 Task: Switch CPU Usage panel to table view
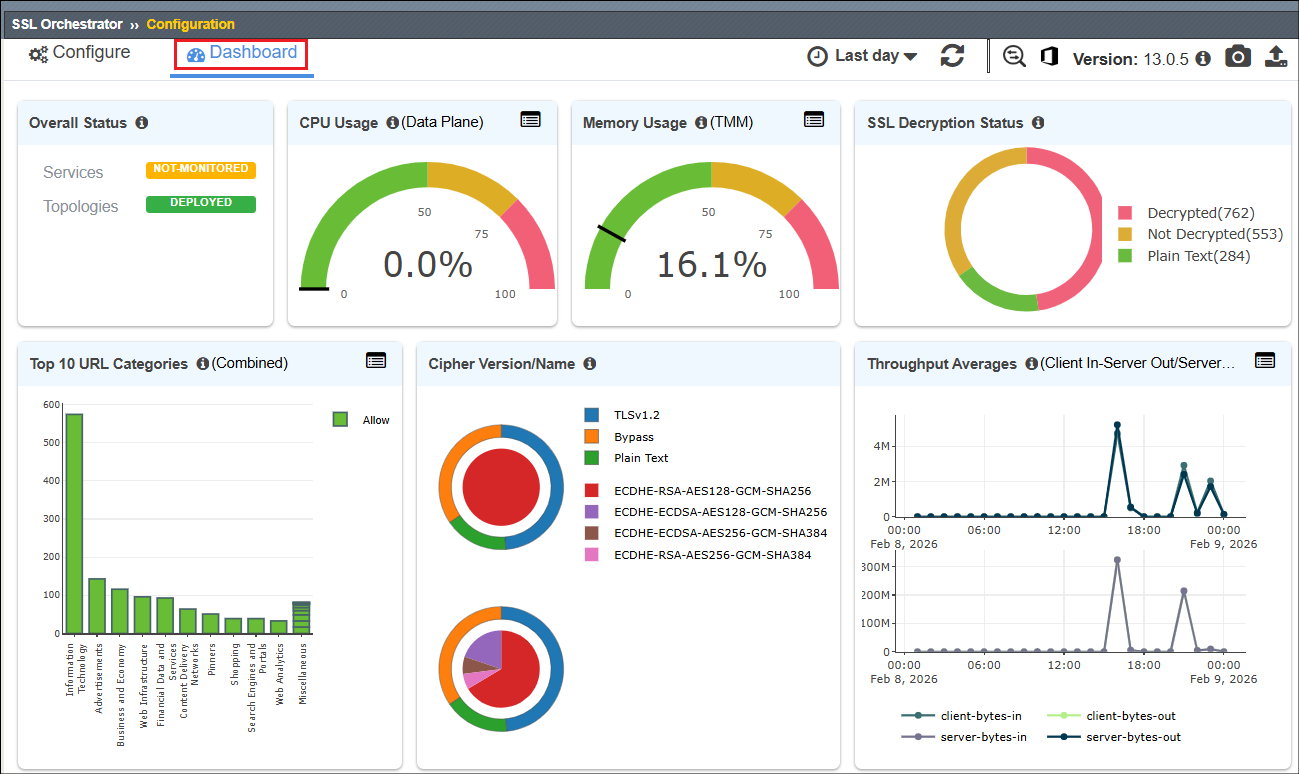[530, 120]
